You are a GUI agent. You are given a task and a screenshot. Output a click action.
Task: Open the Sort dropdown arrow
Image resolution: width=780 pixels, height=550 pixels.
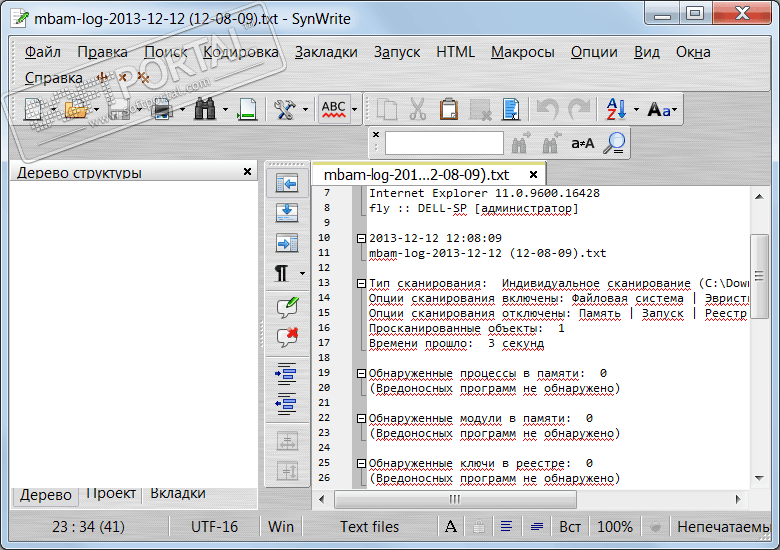636,109
